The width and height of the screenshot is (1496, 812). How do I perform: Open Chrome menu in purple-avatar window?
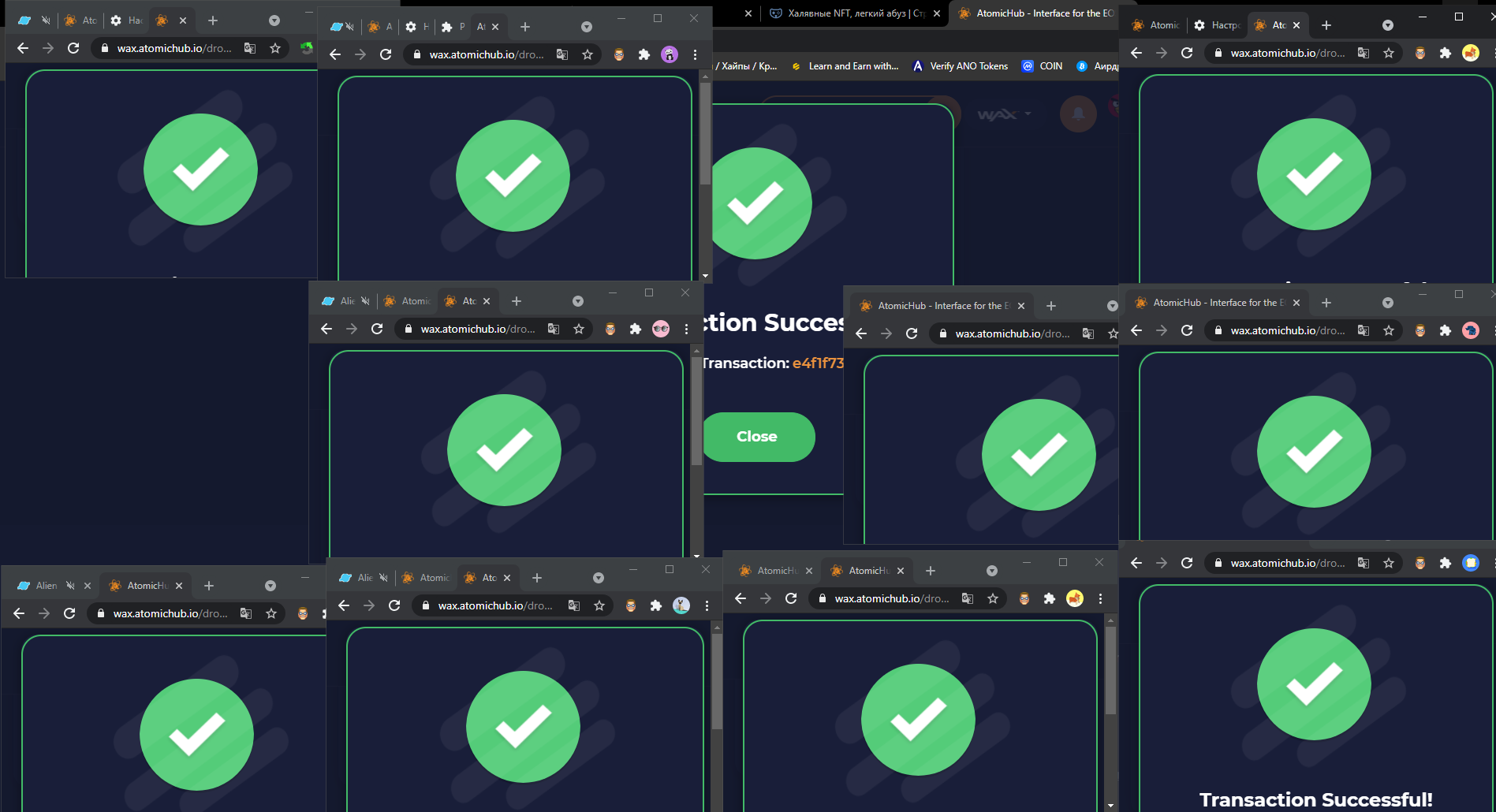[x=695, y=54]
